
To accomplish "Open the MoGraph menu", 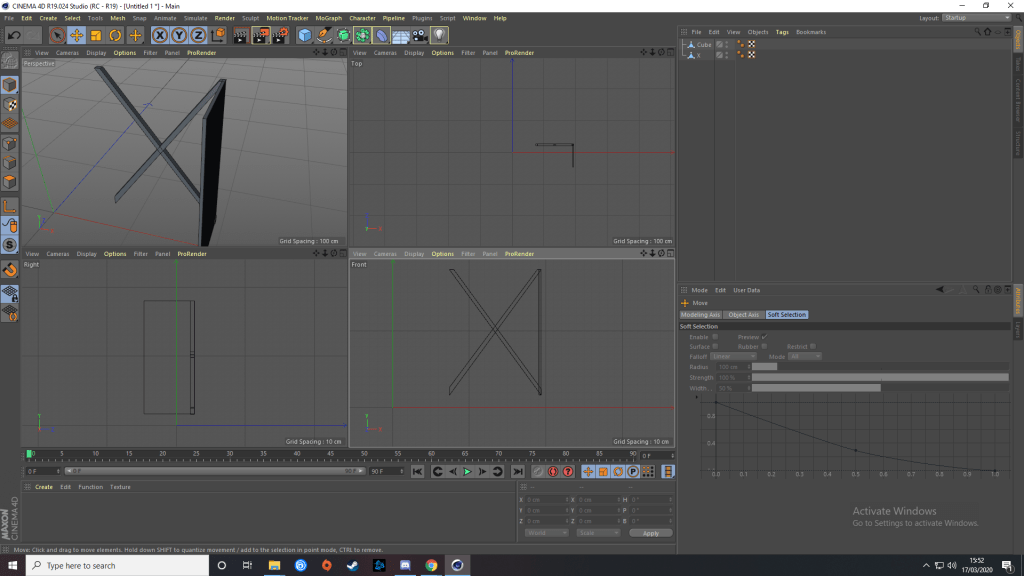I will pyautogui.click(x=328, y=18).
